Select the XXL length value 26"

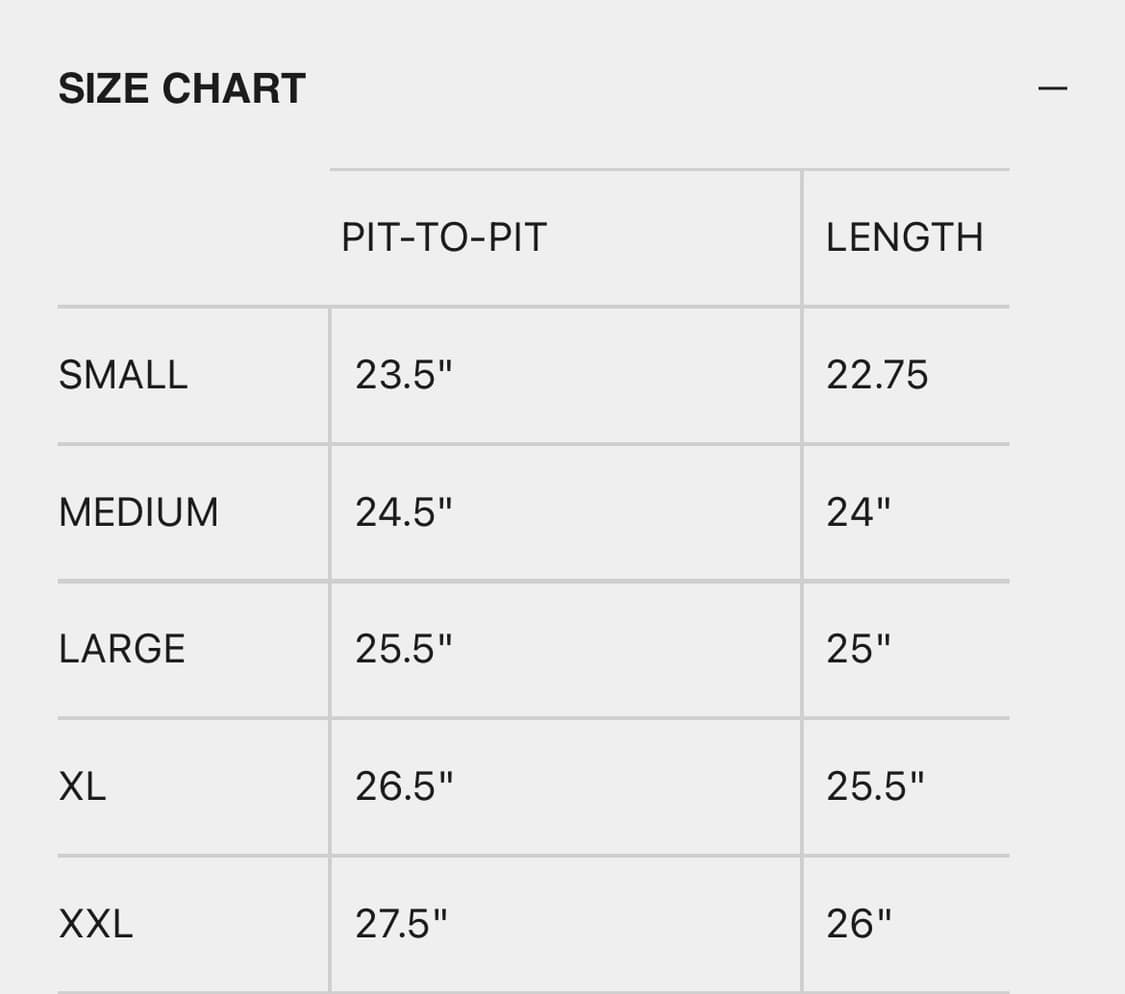point(858,924)
